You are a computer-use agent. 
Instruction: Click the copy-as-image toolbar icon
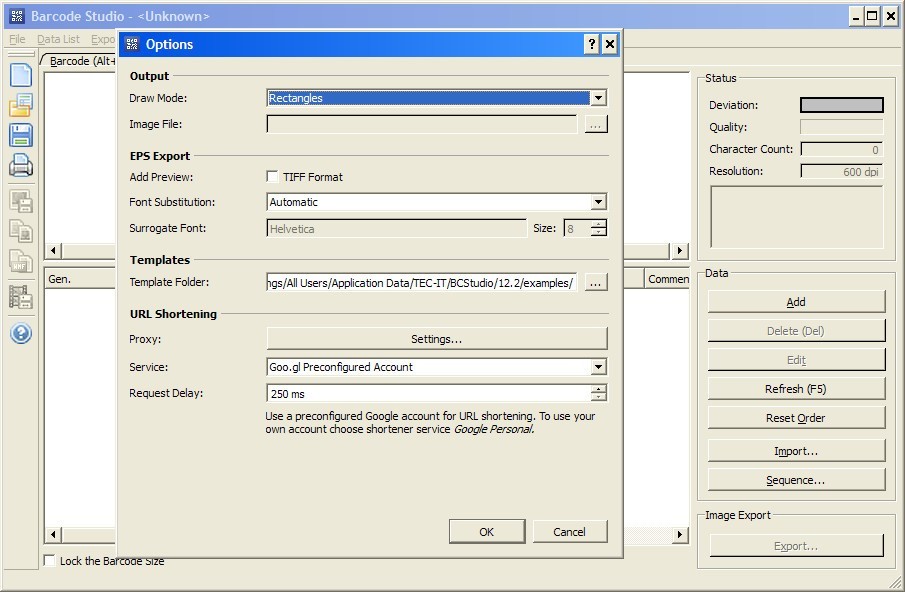click(19, 231)
